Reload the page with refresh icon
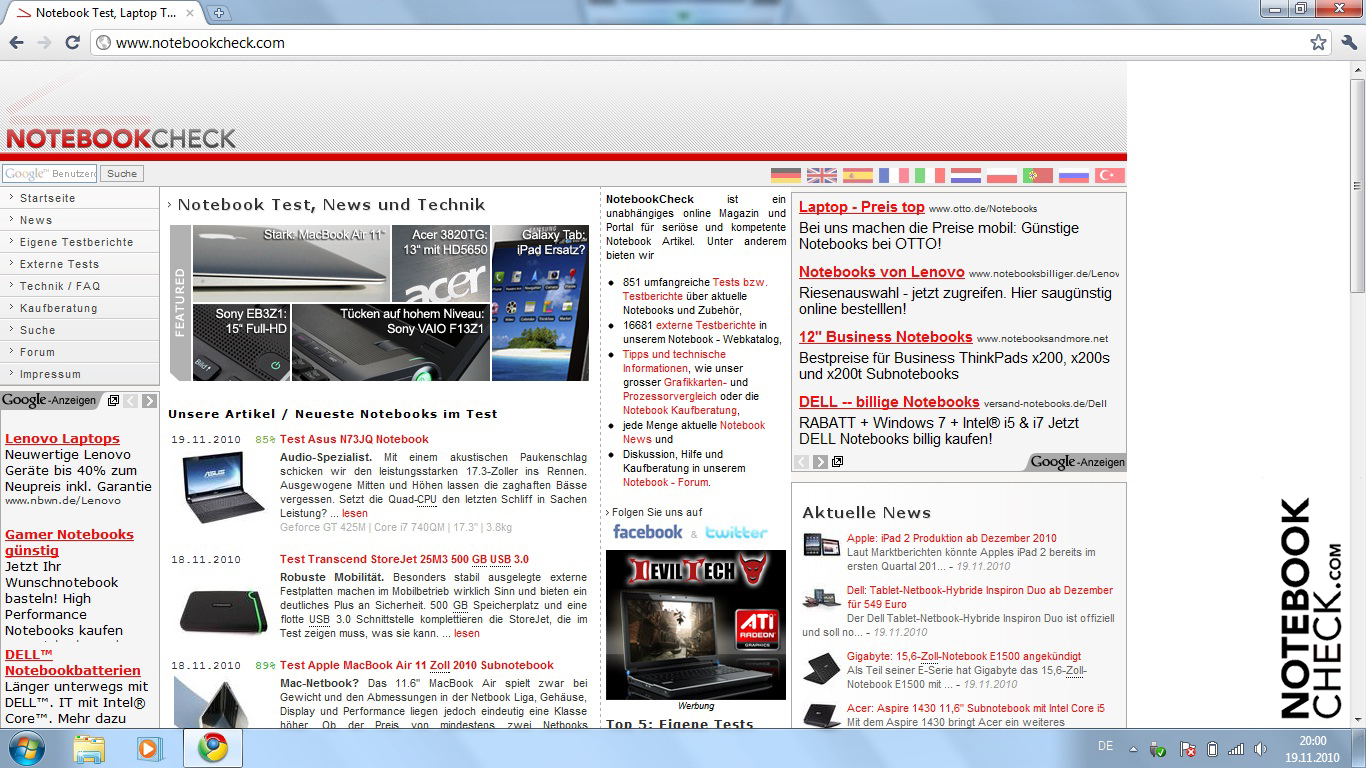 [x=72, y=43]
